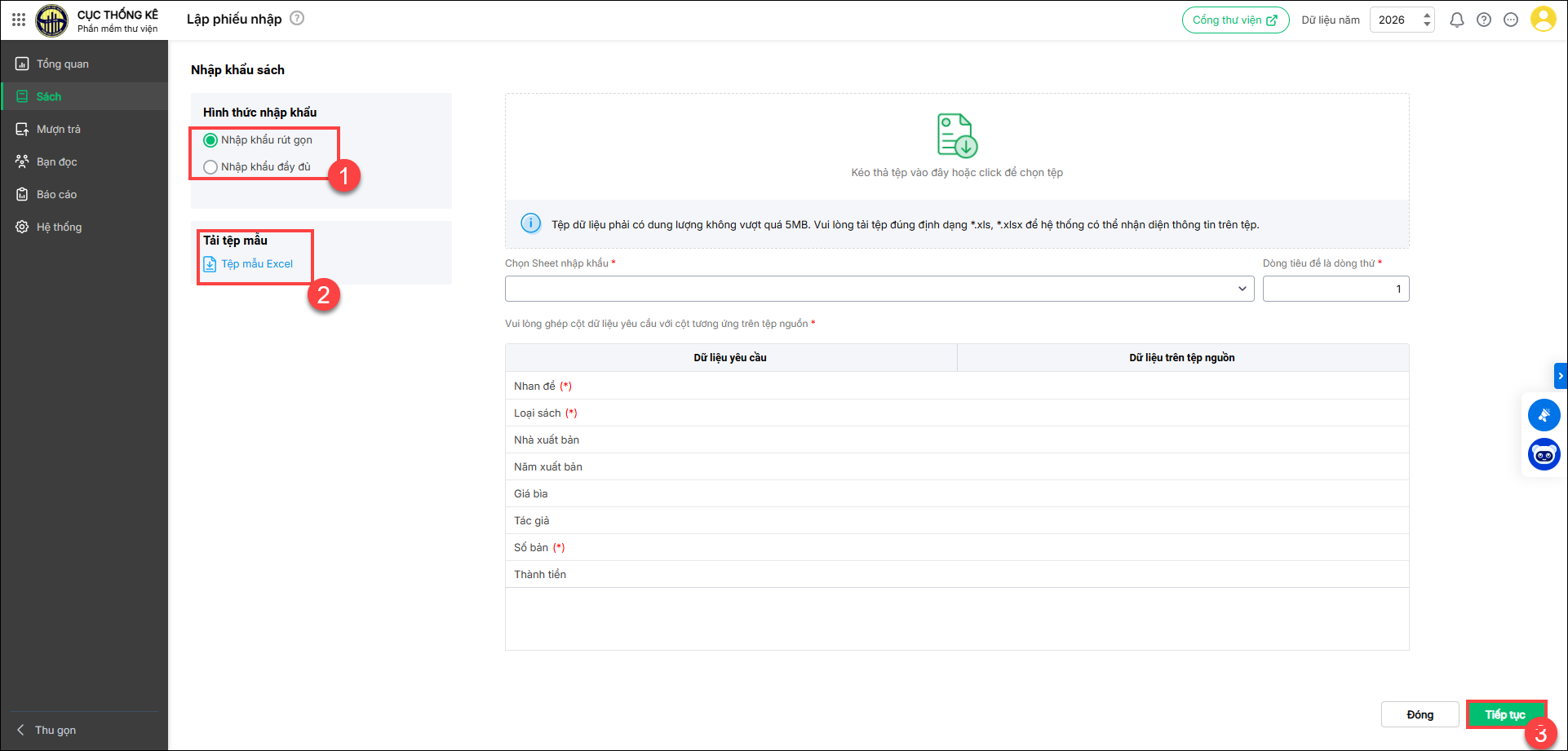
Task: Open the chatbot assistant robot icon
Action: click(x=1544, y=455)
